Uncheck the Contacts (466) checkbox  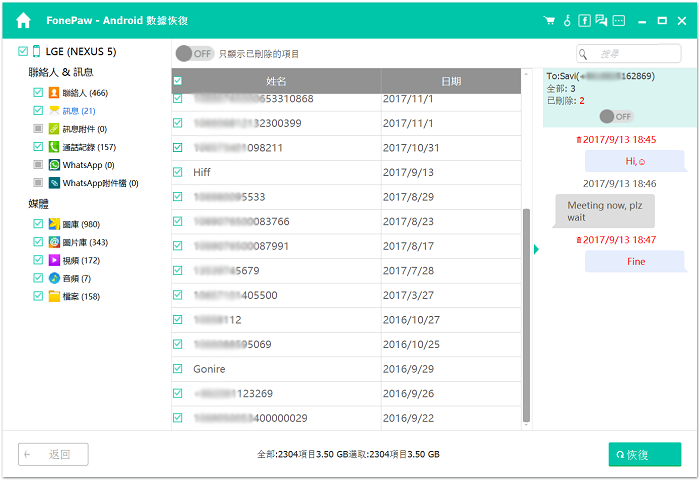click(38, 92)
